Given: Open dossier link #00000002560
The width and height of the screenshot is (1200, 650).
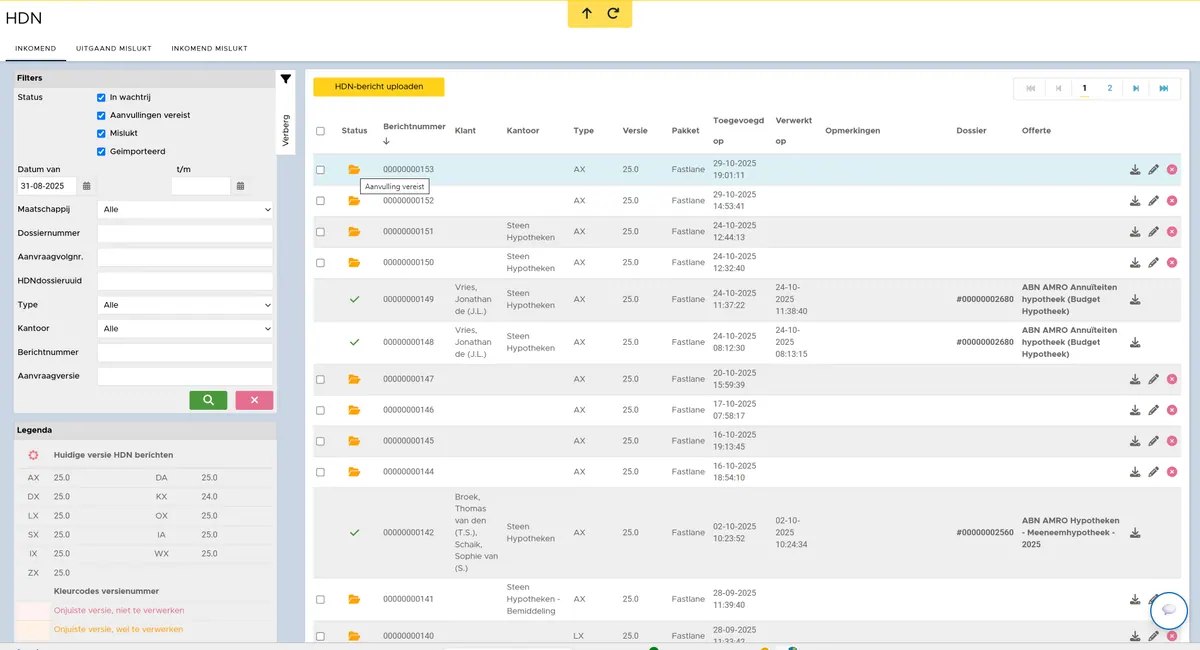Looking at the screenshot, I should pyautogui.click(x=985, y=533).
